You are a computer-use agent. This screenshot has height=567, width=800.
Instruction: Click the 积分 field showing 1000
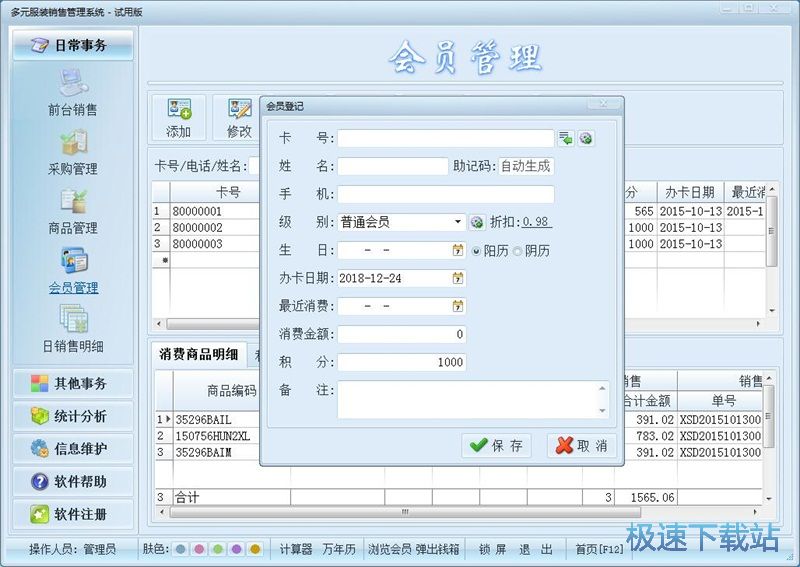tap(402, 362)
